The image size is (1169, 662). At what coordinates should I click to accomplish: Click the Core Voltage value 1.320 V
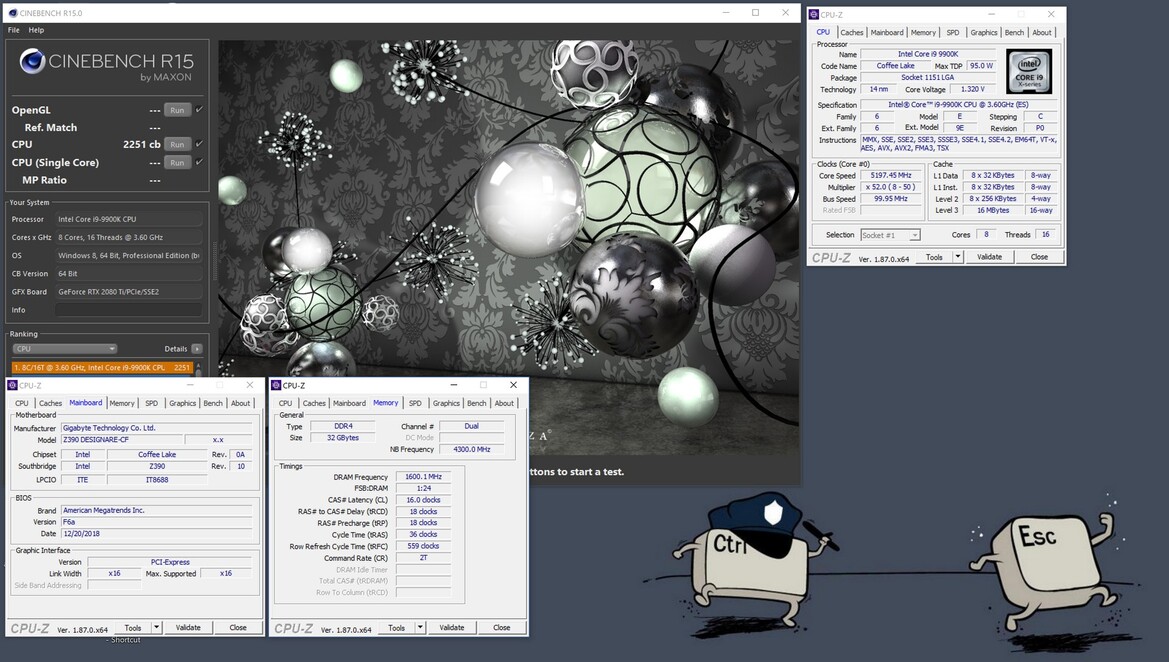point(973,89)
